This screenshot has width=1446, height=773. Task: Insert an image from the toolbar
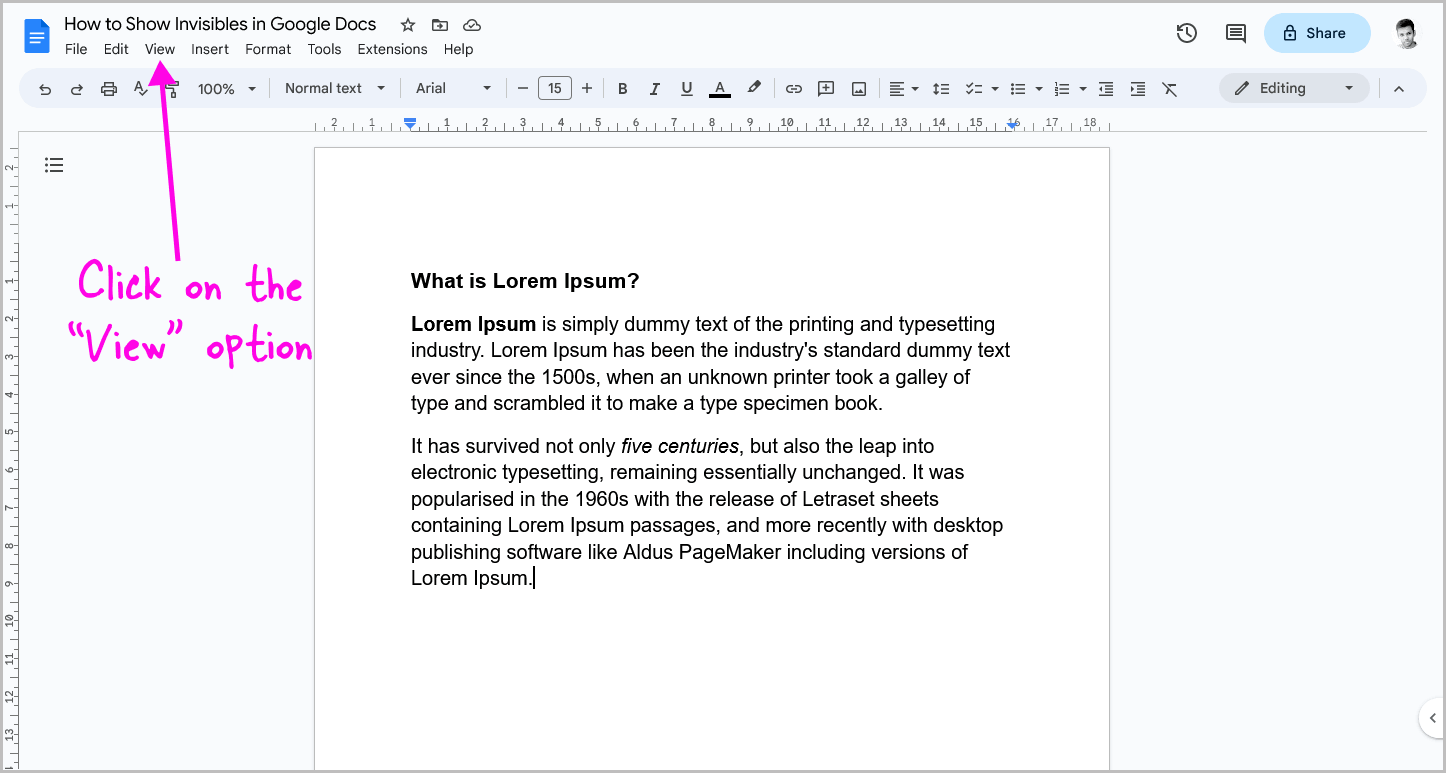(x=858, y=88)
